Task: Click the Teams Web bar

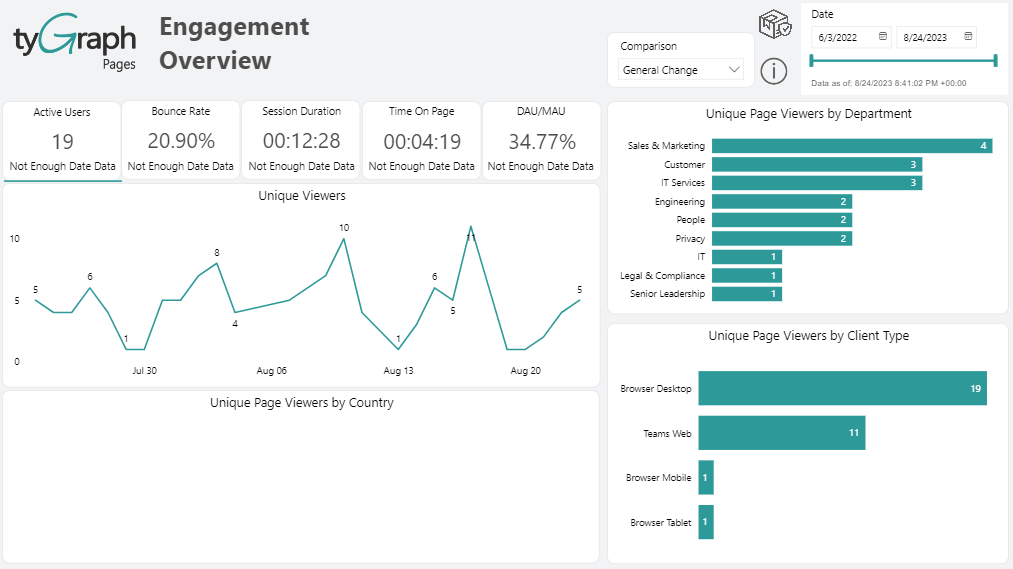Action: click(x=781, y=433)
